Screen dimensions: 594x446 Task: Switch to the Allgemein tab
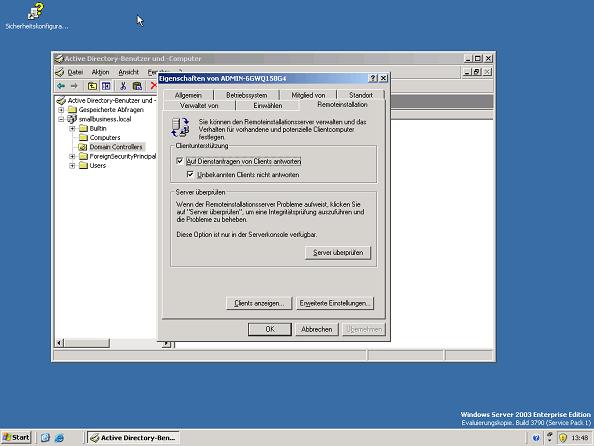pos(188,95)
